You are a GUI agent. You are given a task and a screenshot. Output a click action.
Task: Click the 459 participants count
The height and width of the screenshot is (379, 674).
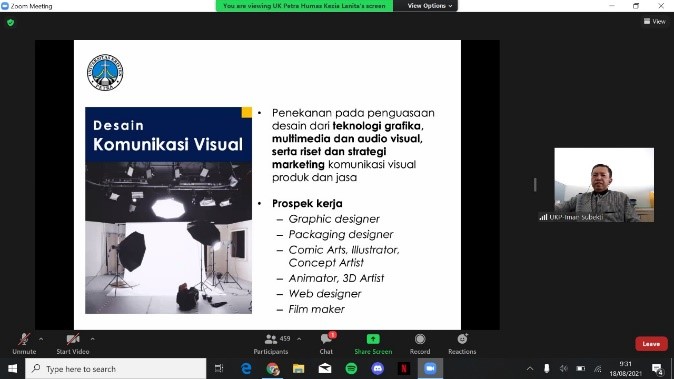(285, 339)
